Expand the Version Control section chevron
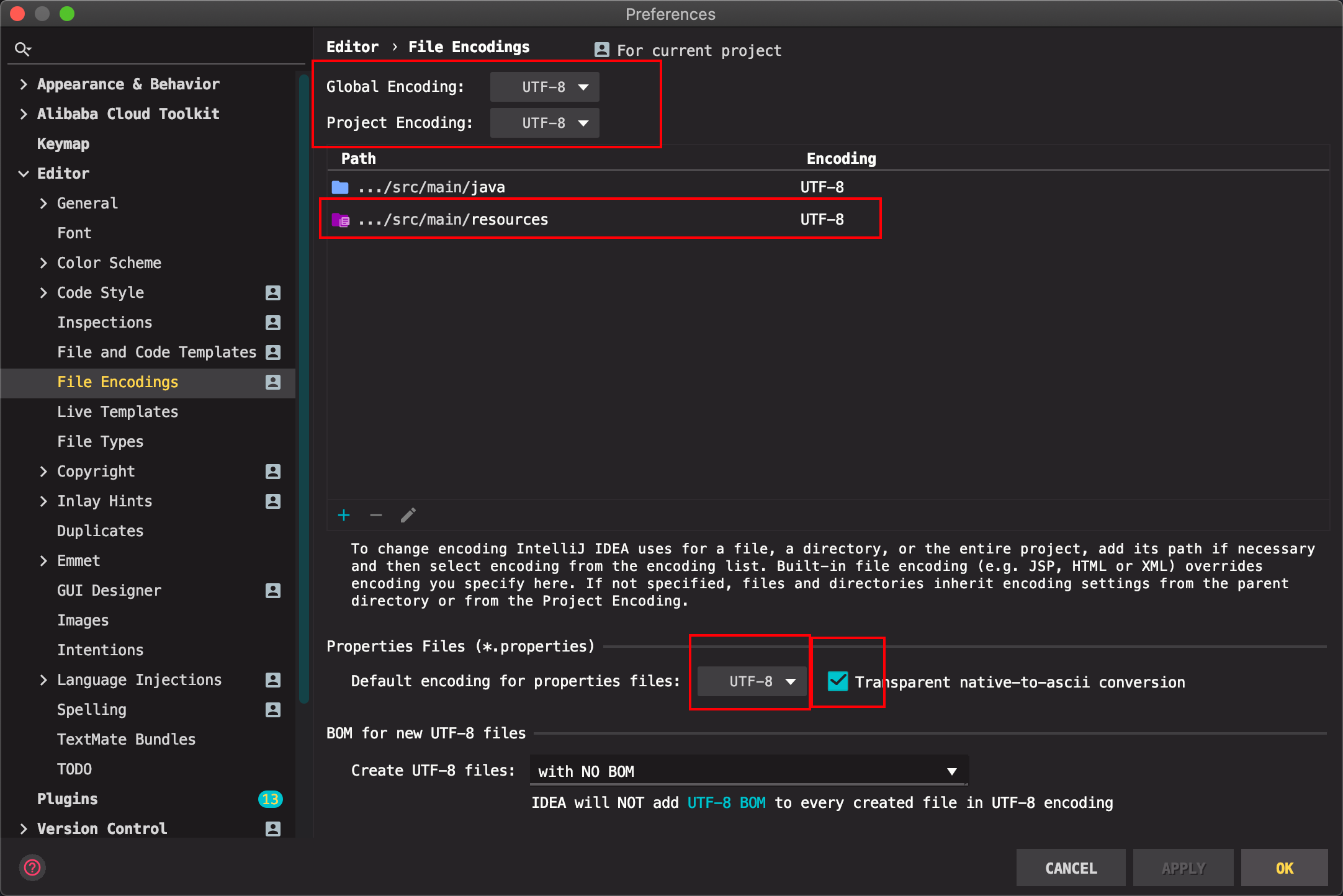1343x896 pixels. pos(24,829)
